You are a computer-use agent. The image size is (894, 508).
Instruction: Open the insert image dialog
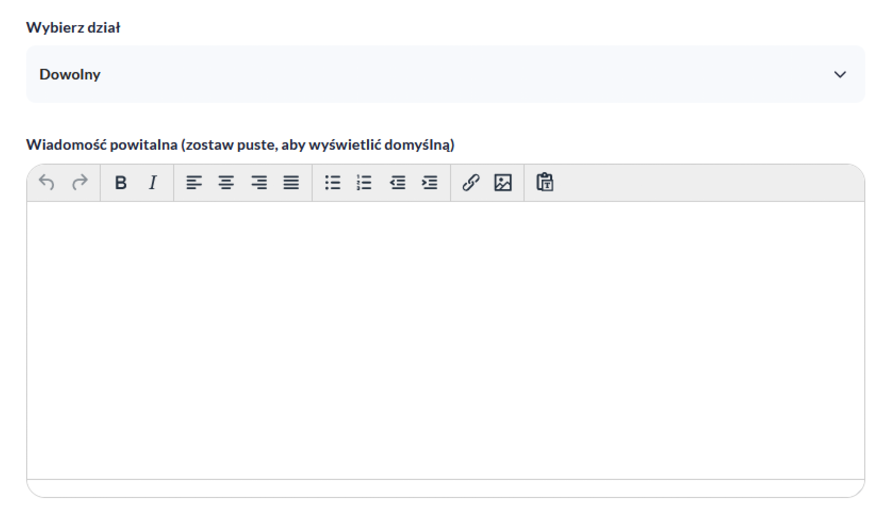point(503,183)
